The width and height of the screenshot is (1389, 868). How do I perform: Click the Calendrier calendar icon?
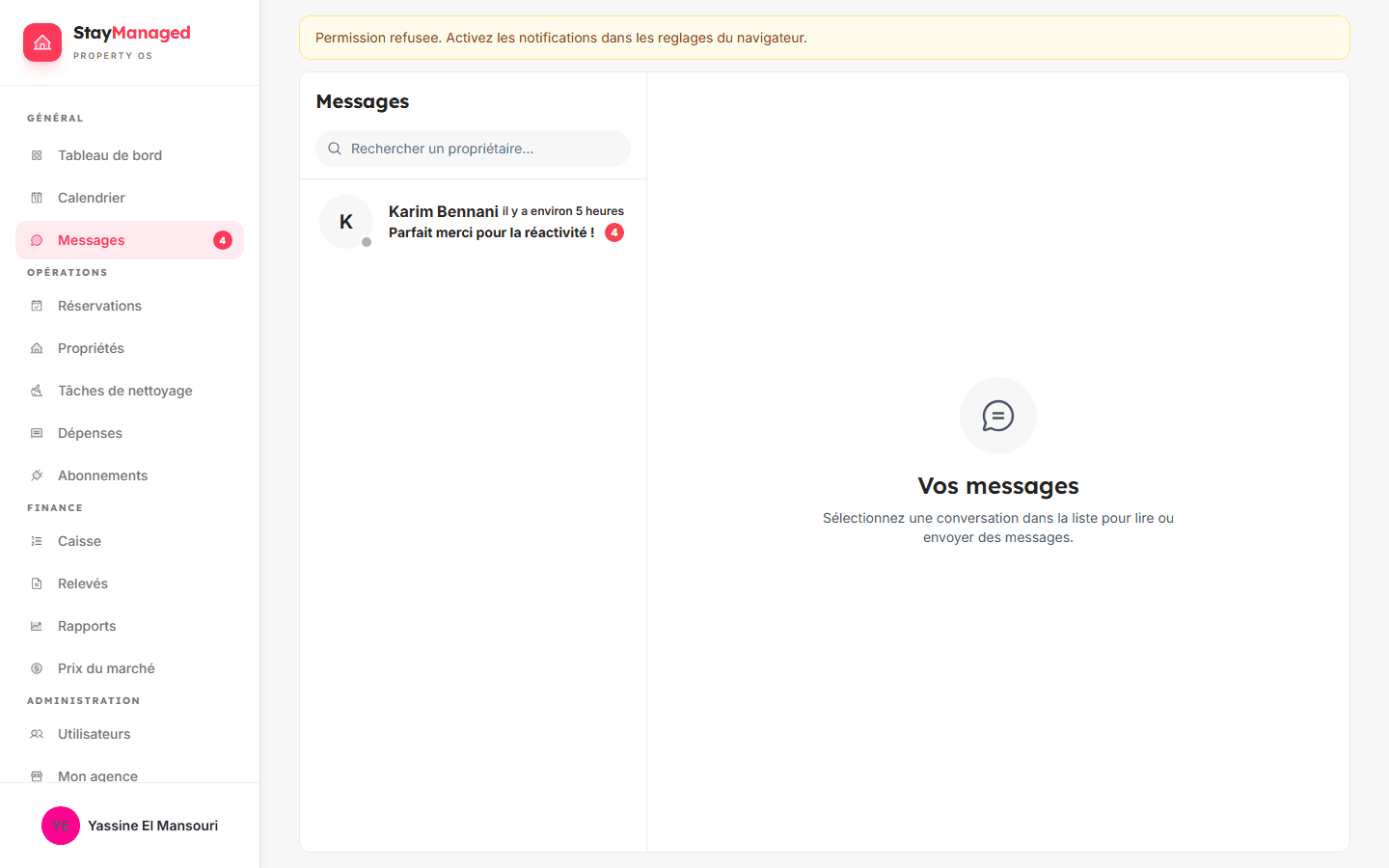tap(37, 198)
